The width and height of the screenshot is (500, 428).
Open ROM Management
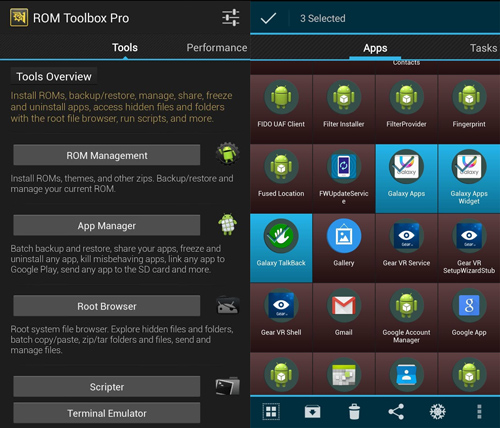107,155
